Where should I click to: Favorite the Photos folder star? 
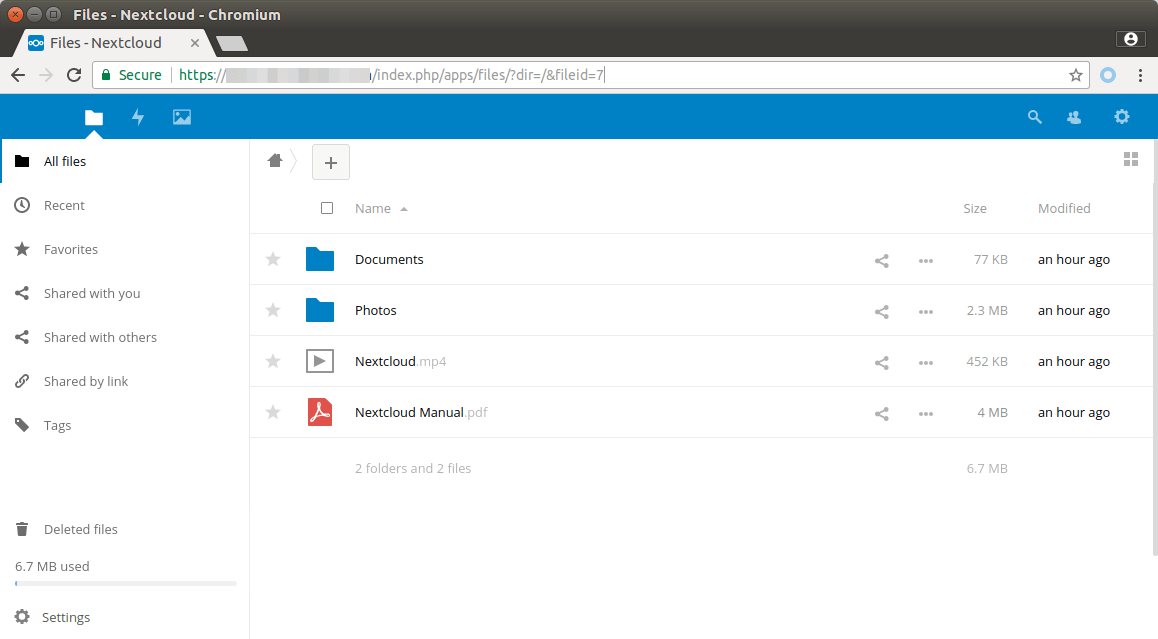[273, 311]
